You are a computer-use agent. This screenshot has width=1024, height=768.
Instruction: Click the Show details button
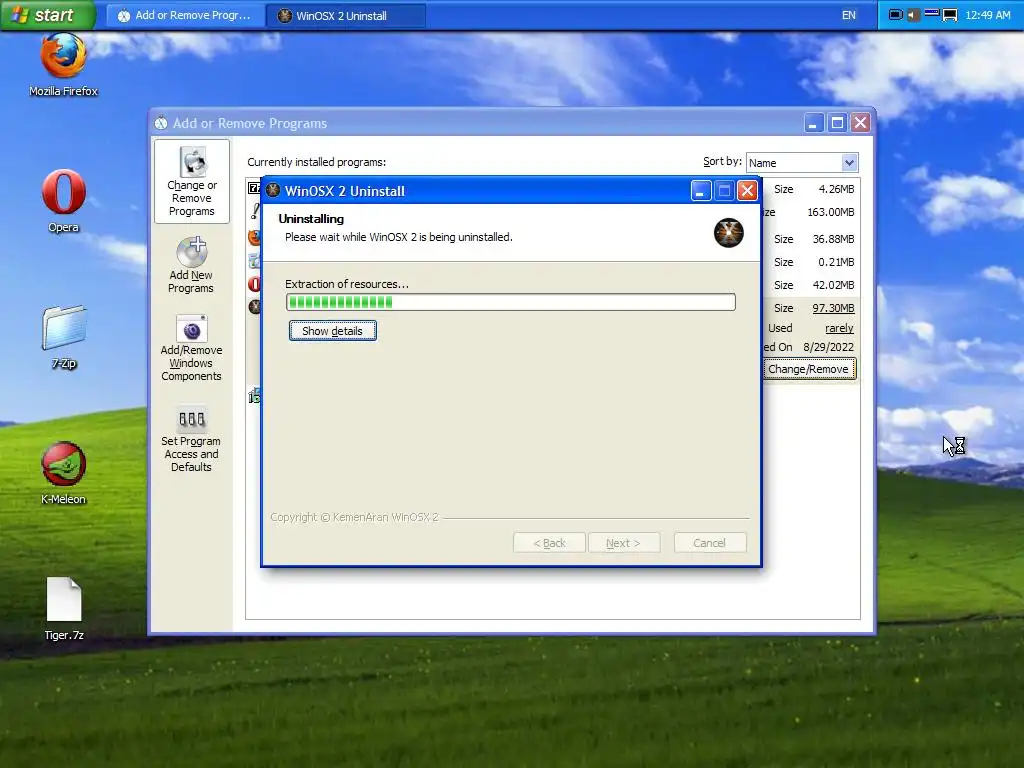[x=332, y=330]
